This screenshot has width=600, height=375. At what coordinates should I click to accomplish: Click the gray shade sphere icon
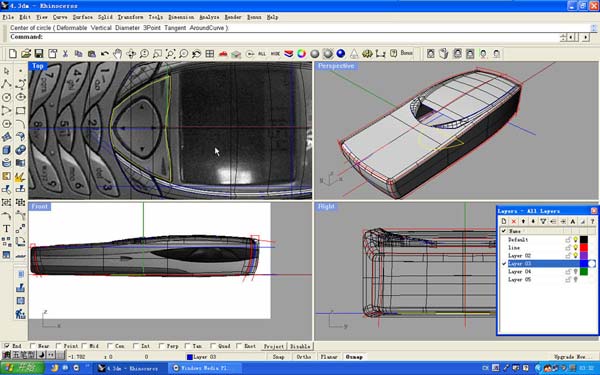(315, 54)
